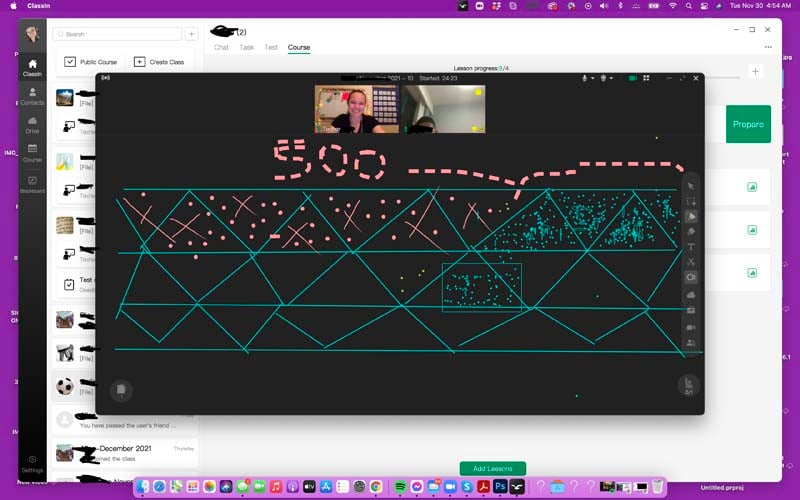Image resolution: width=800 pixels, height=500 pixels.
Task: Choose the Text tool in whiteboard toolbar
Action: coord(691,246)
